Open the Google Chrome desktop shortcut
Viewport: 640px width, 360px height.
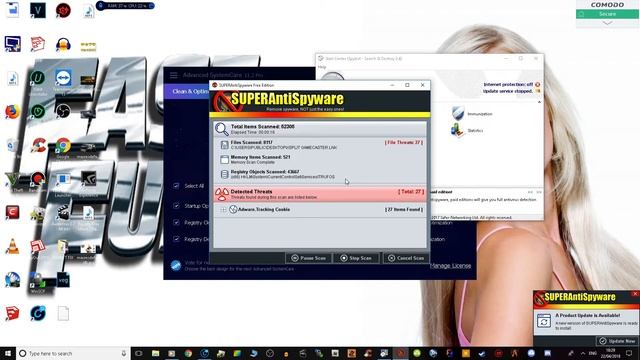pyautogui.click(x=63, y=145)
